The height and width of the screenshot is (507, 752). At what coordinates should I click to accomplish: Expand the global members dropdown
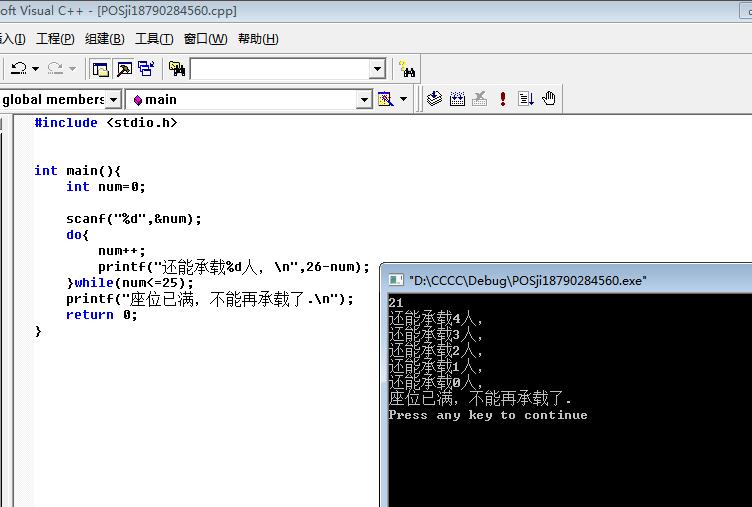pos(114,99)
